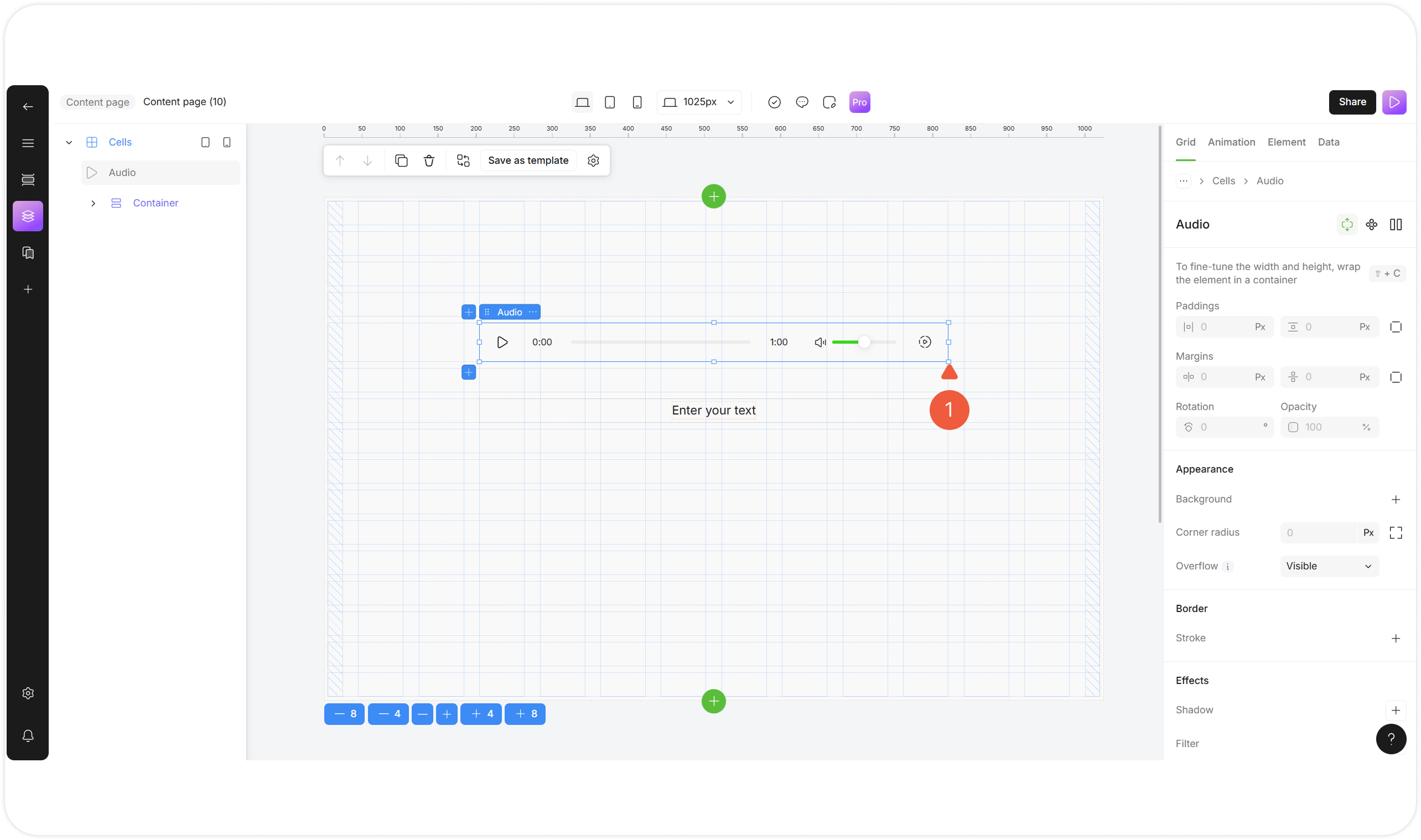The height and width of the screenshot is (840, 1421).
Task: Click the duplicate copy icon in toolbar
Action: (401, 161)
